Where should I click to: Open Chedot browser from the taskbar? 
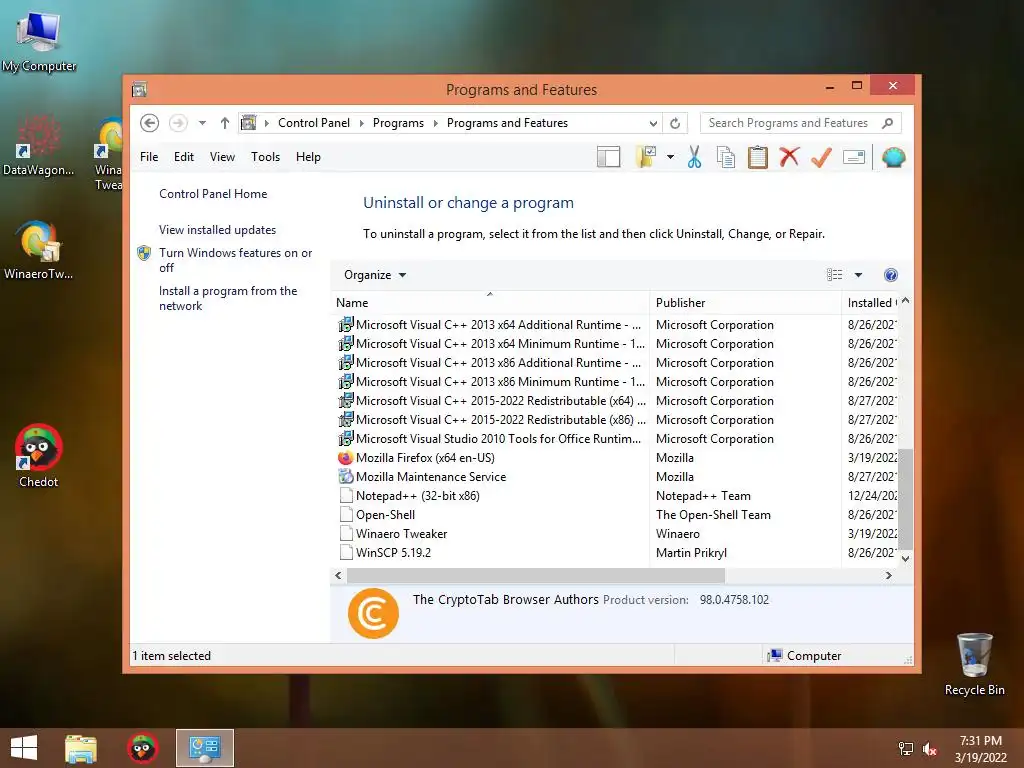tap(142, 748)
